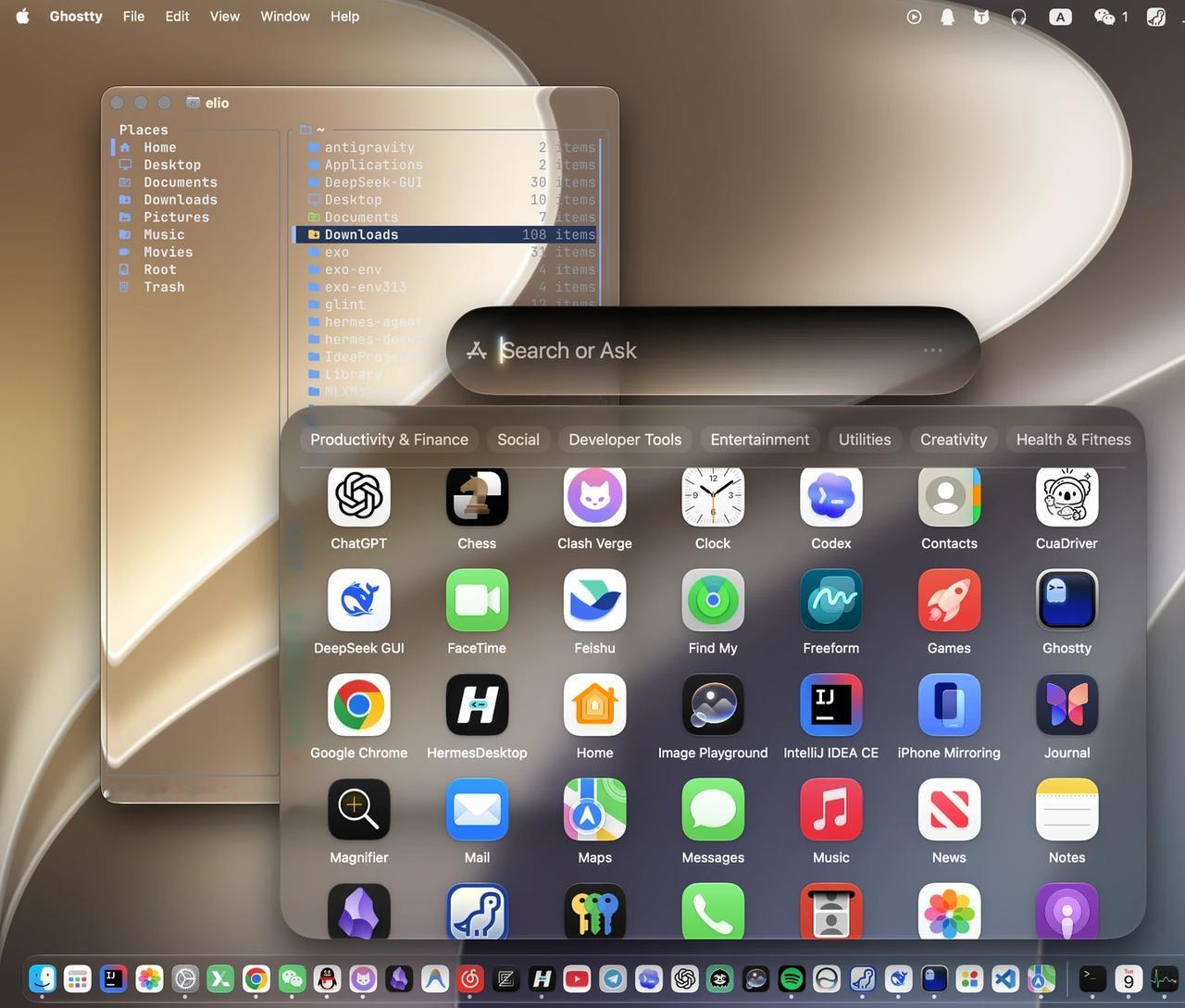Select Documents in Places sidebar
Viewport: 1185px width, 1008px height.
194,182
